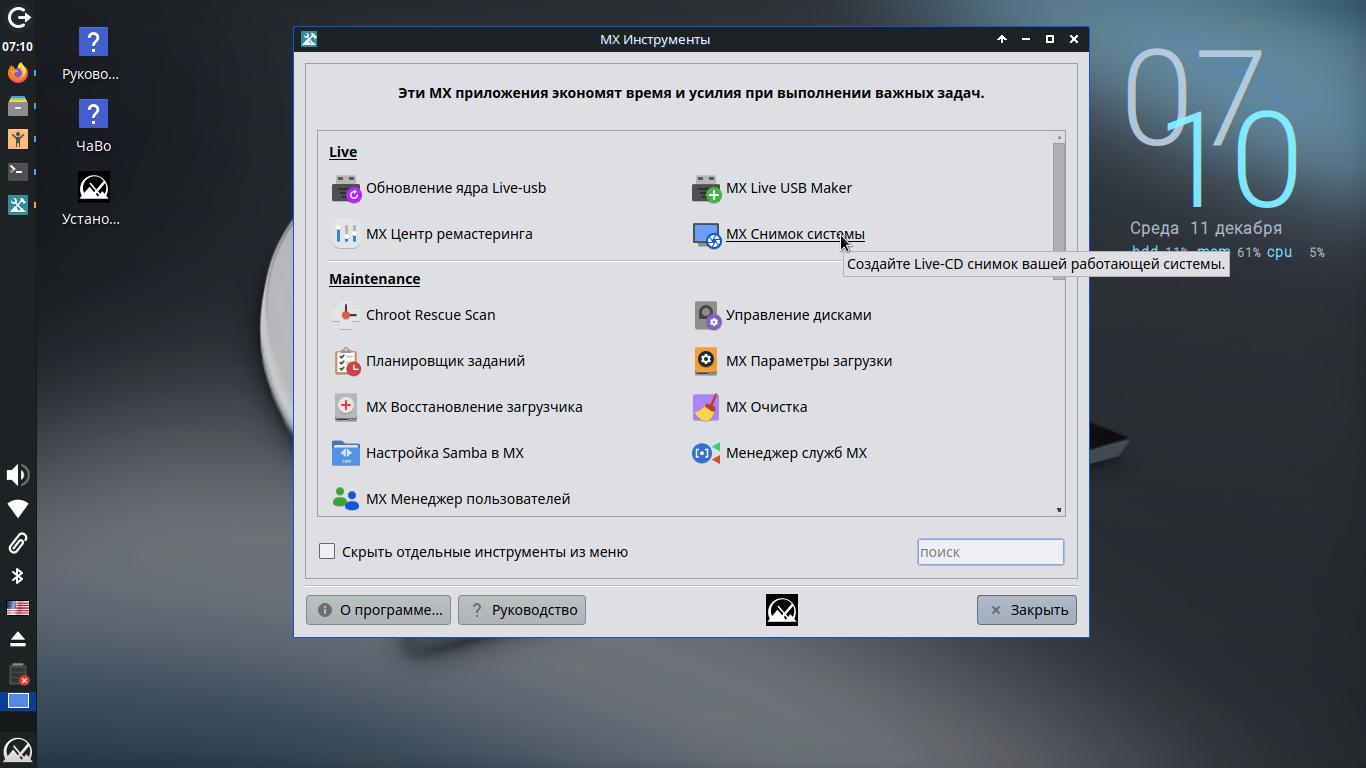Click the поиск search field
Viewport: 1366px width, 768px height.
[990, 552]
